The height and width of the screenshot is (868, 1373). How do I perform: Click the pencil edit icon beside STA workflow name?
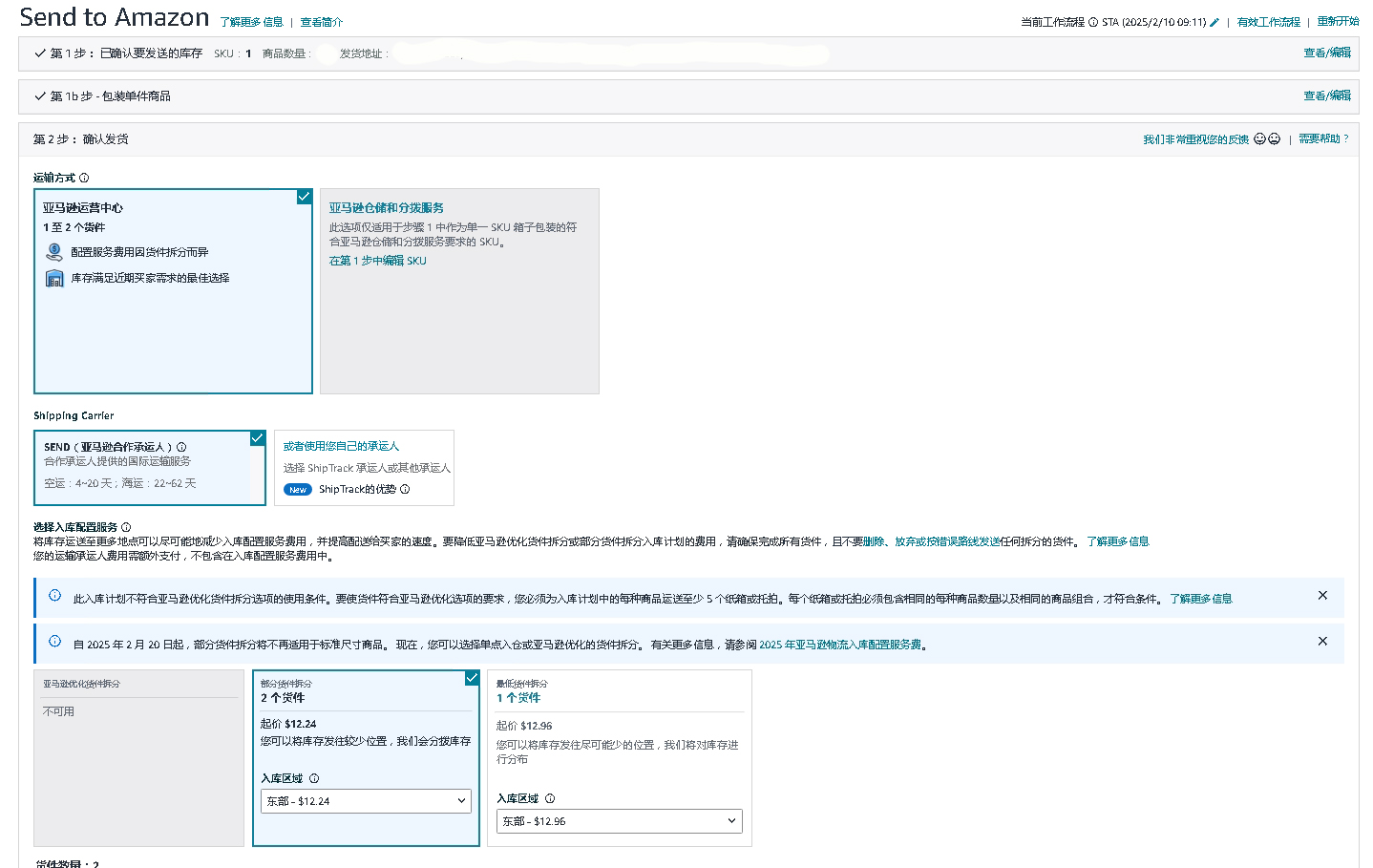tap(1215, 22)
